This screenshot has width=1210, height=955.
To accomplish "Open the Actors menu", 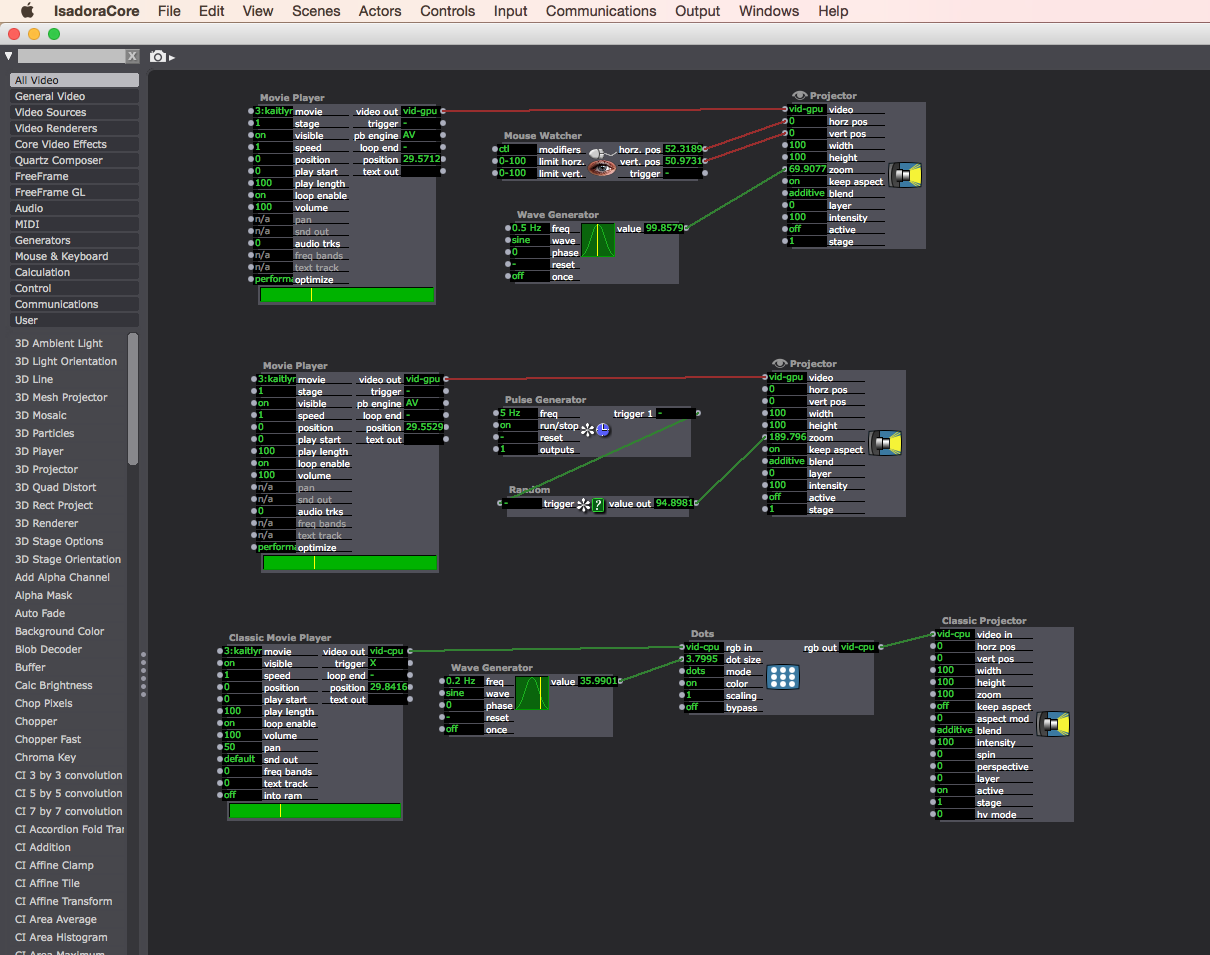I will pyautogui.click(x=380, y=11).
